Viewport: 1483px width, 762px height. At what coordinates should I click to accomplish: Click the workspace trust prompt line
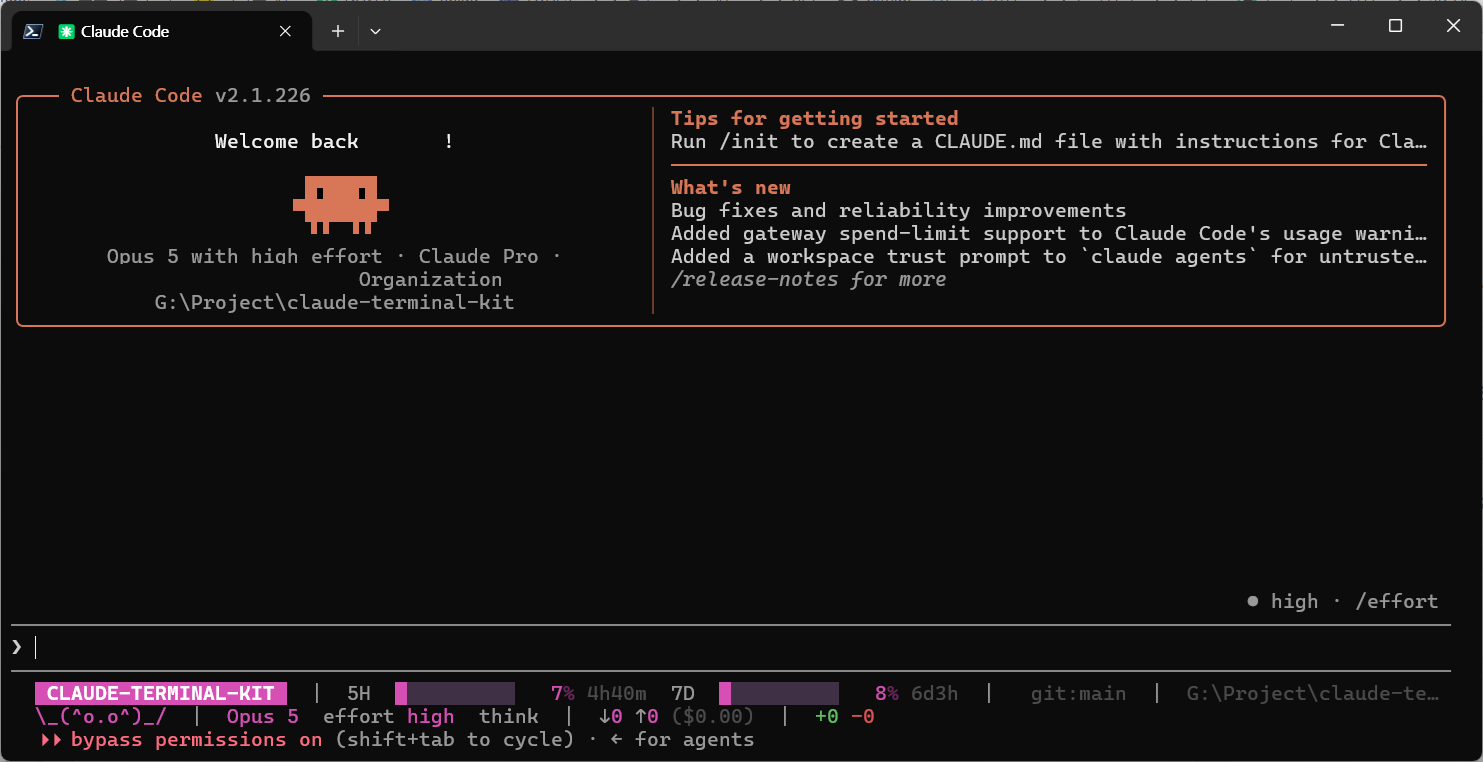pos(1049,256)
